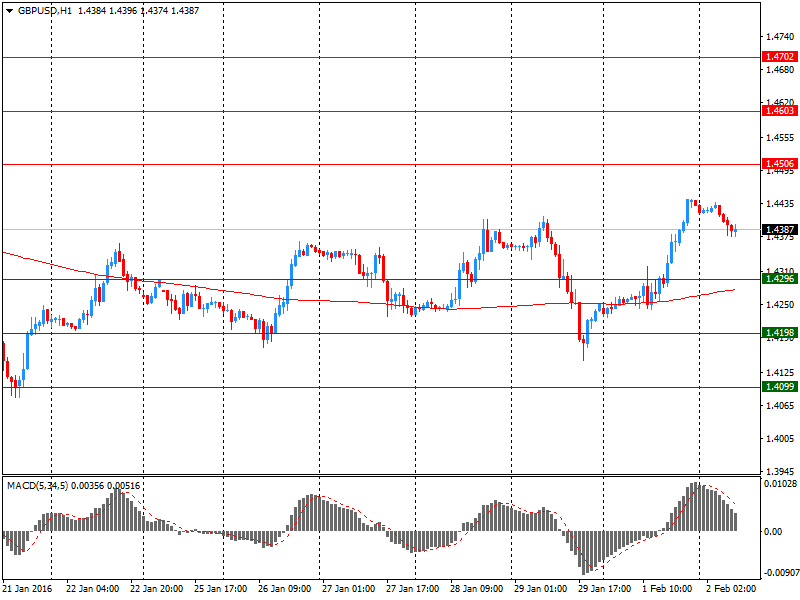Click the 0.01028 MACD scale value
Screen dimensions: 800x600
click(x=781, y=484)
